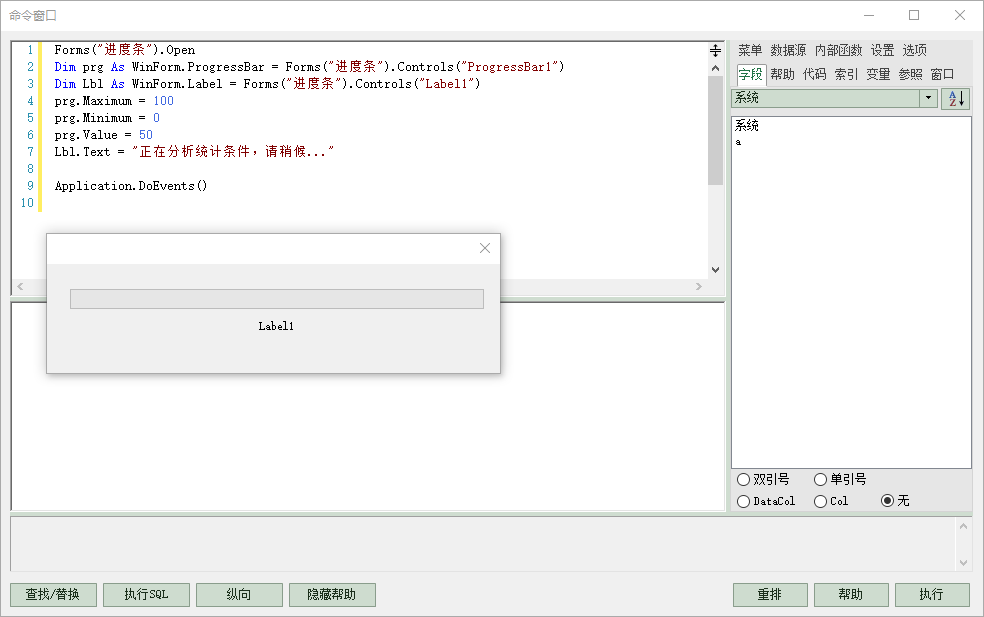This screenshot has height=617, width=984.
Task: Click the 执行 button
Action: 932,594
